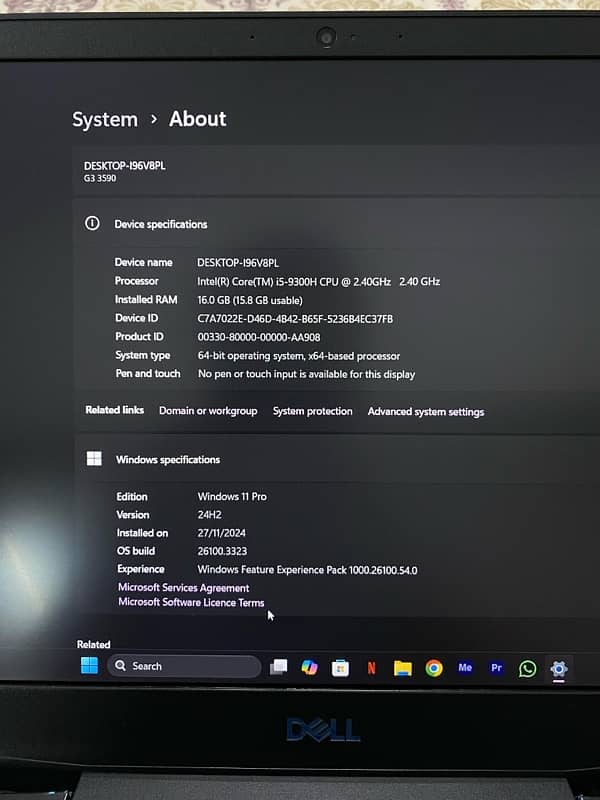Open Domain or workgroup link

click(x=208, y=411)
